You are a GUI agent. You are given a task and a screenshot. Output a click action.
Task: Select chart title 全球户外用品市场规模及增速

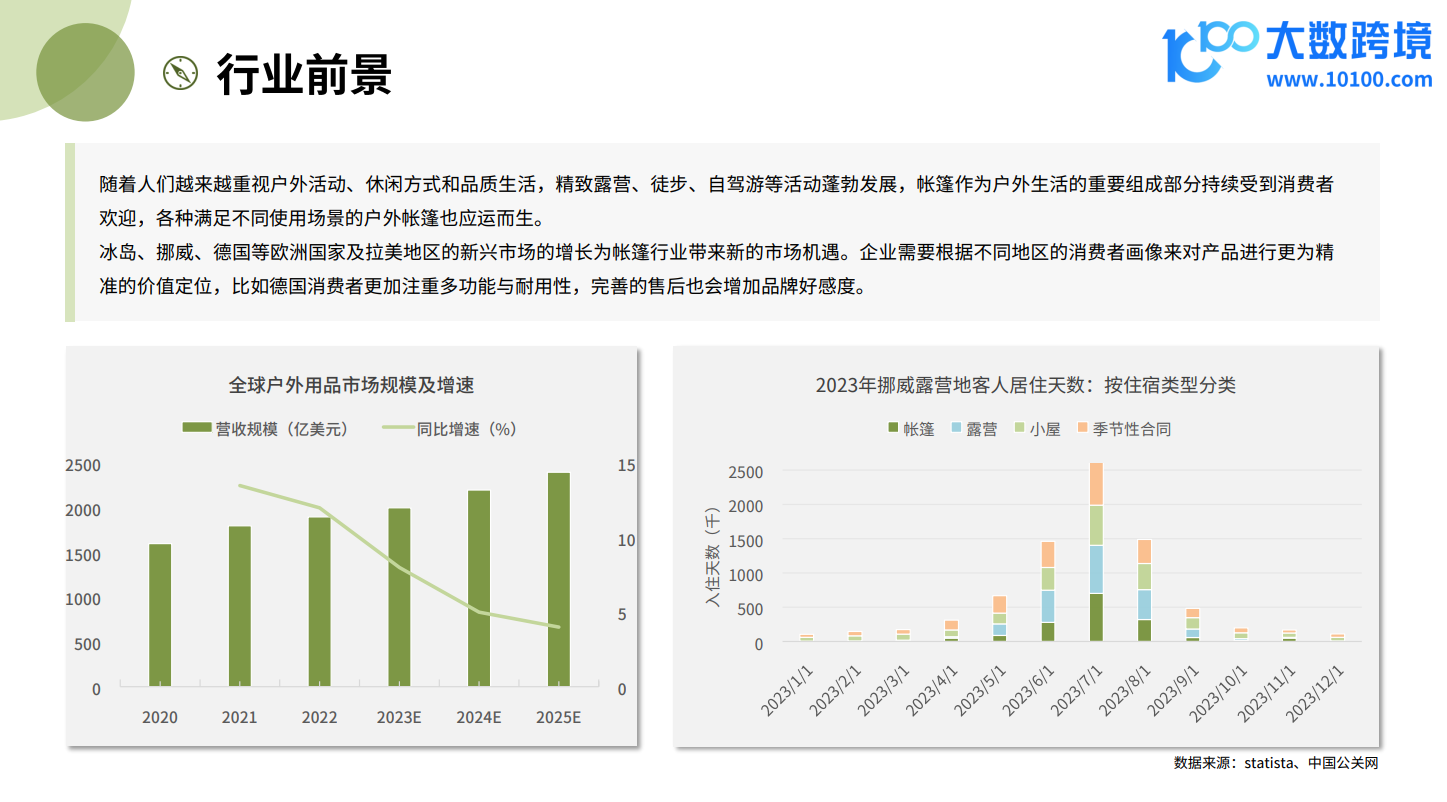click(x=351, y=385)
